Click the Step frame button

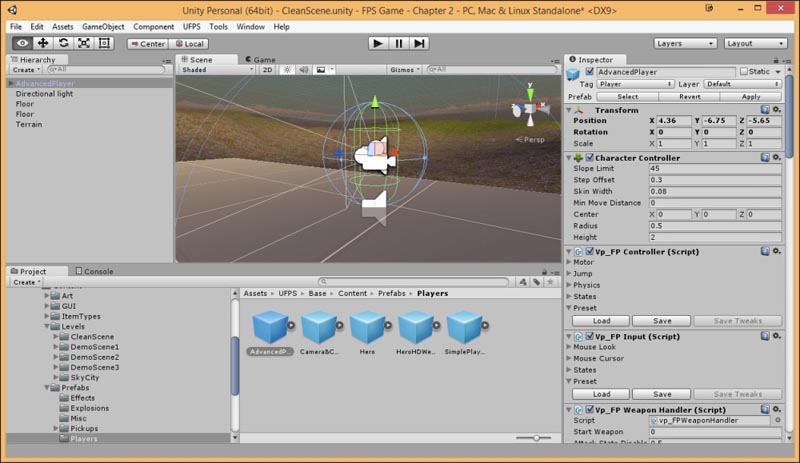click(420, 43)
